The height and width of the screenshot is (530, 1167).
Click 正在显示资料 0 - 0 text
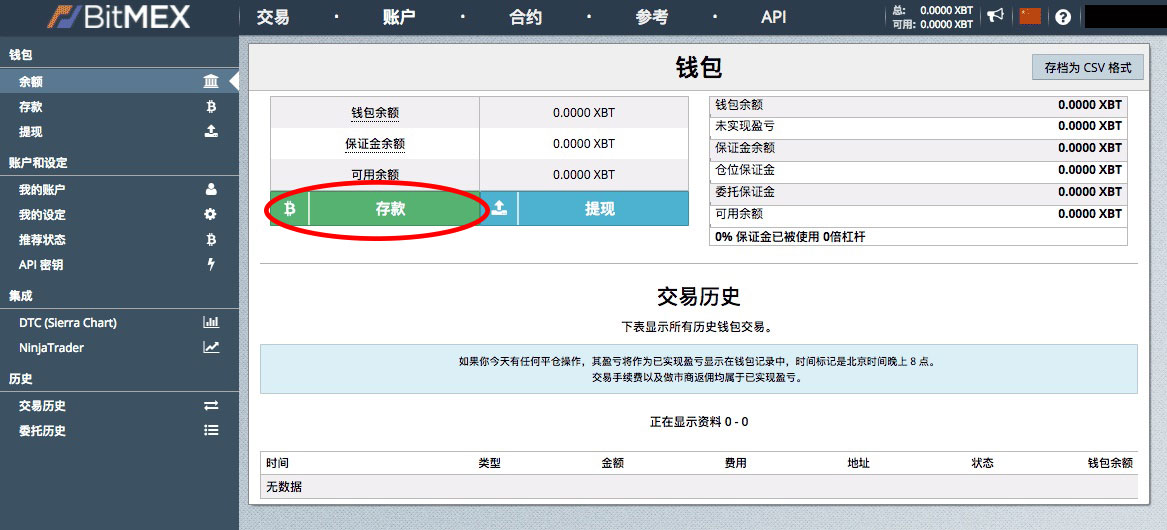click(x=699, y=422)
